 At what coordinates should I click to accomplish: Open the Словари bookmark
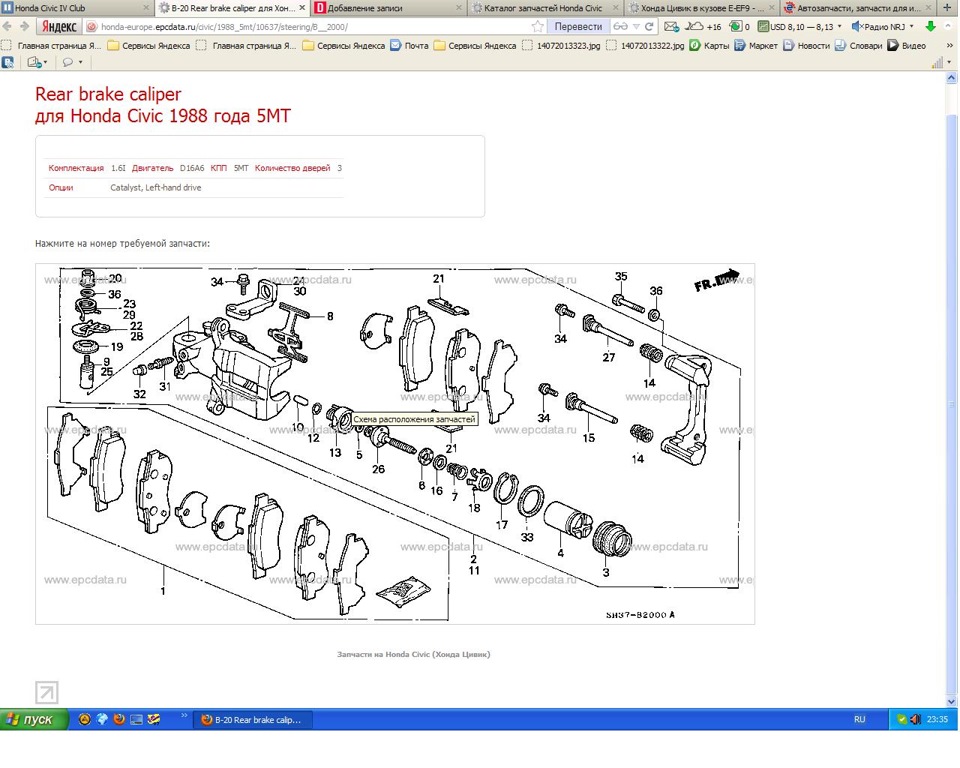pos(858,45)
